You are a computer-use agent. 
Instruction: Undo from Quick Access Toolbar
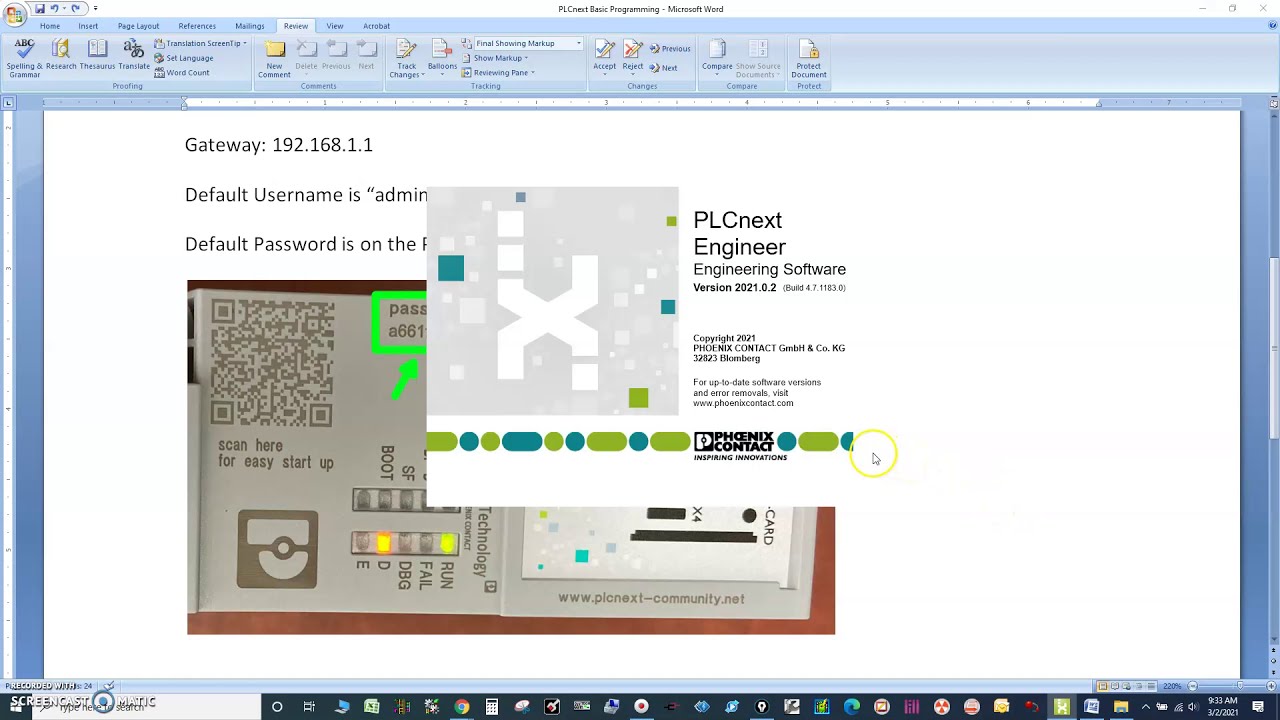[56, 8]
